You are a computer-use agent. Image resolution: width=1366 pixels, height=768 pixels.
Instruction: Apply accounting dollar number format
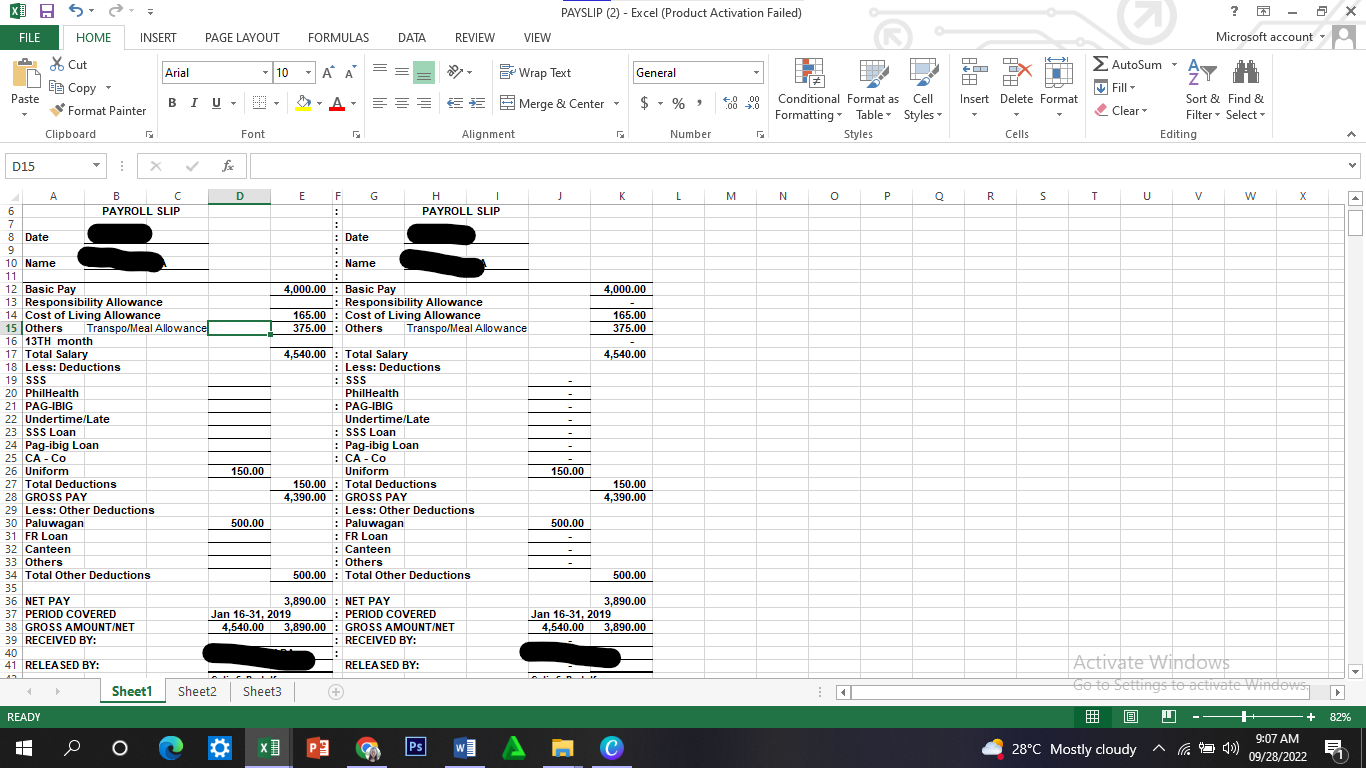pyautogui.click(x=645, y=104)
